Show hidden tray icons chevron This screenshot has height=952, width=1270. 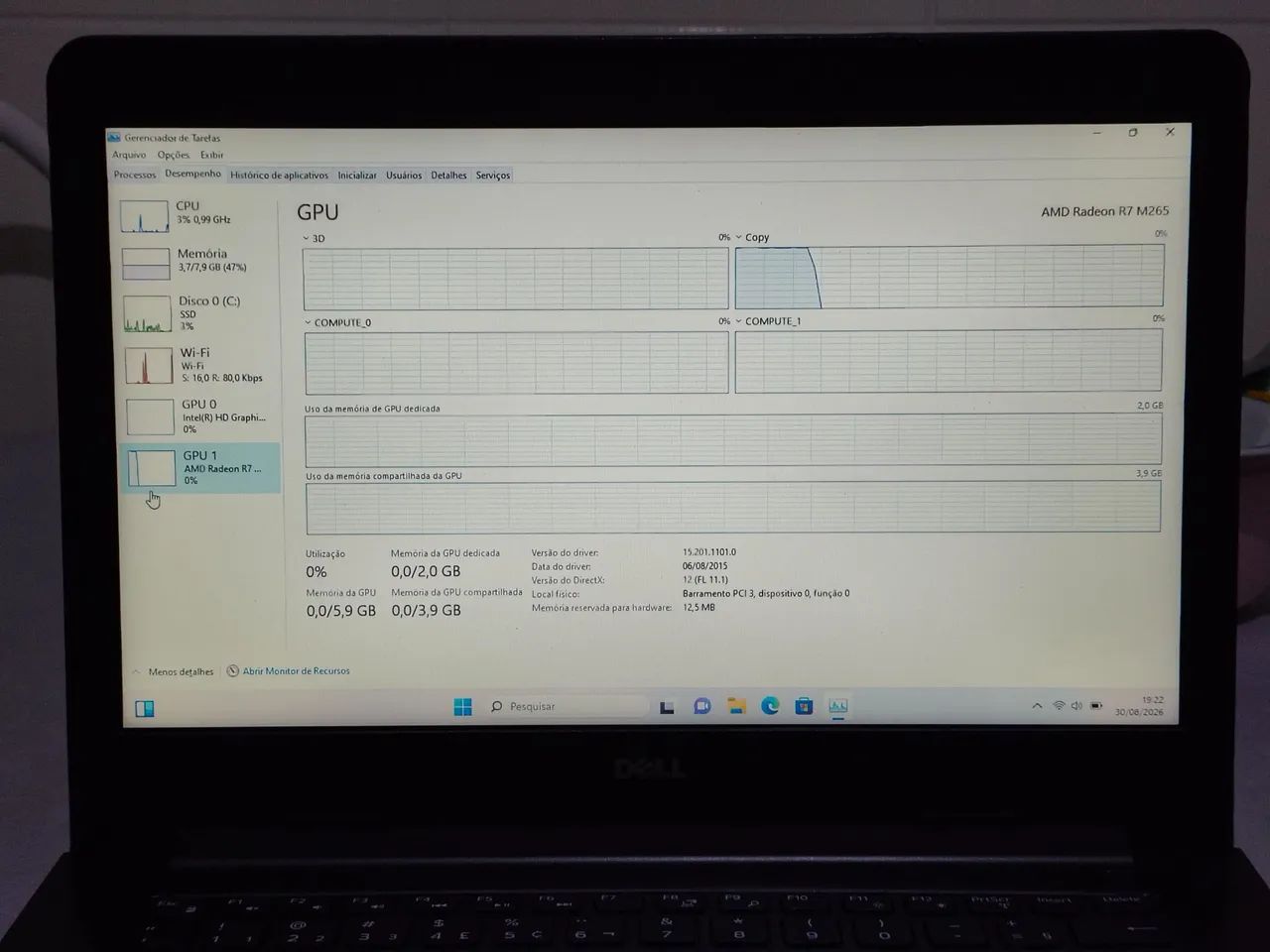coord(1037,706)
